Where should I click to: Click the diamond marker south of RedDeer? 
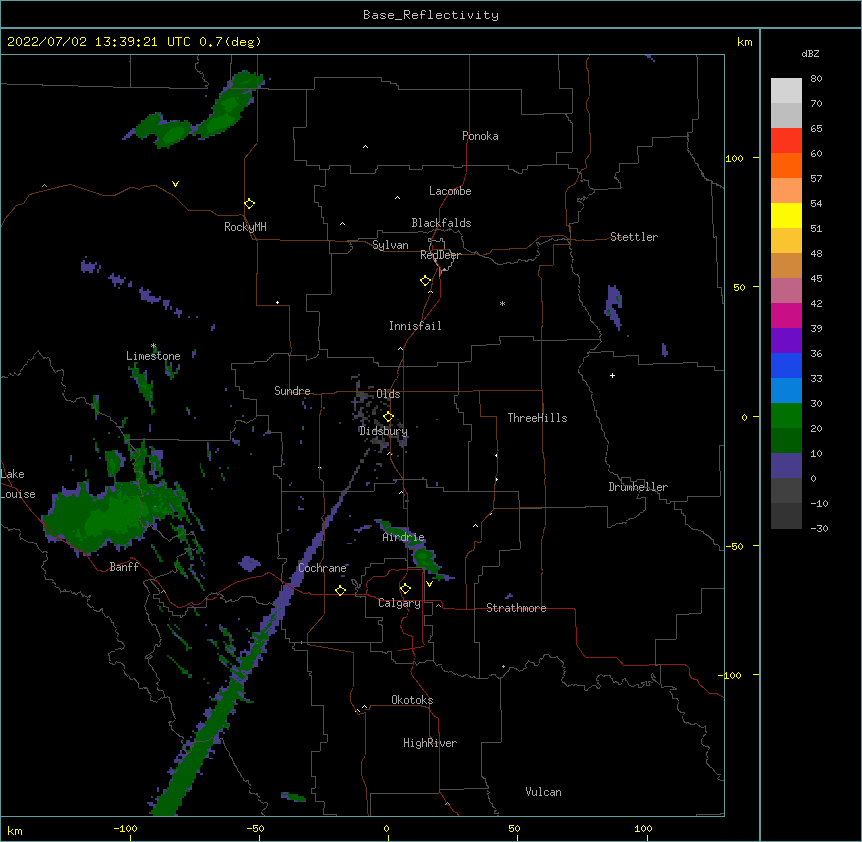[426, 281]
